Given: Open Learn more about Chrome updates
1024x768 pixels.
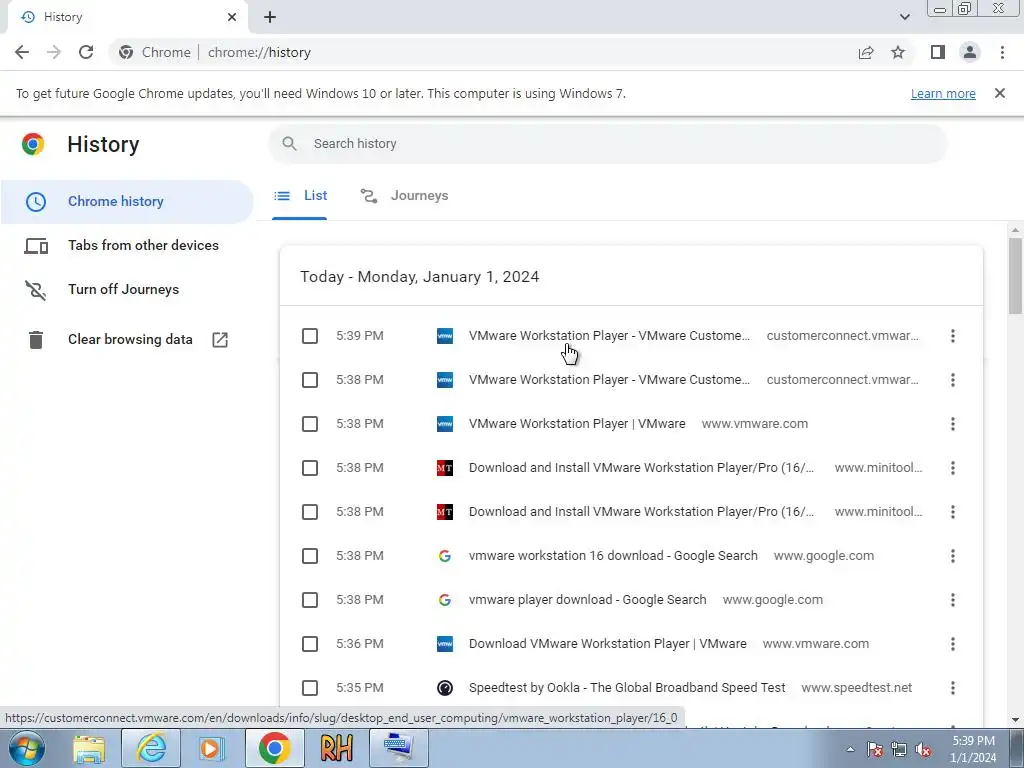Looking at the screenshot, I should pyautogui.click(x=943, y=93).
